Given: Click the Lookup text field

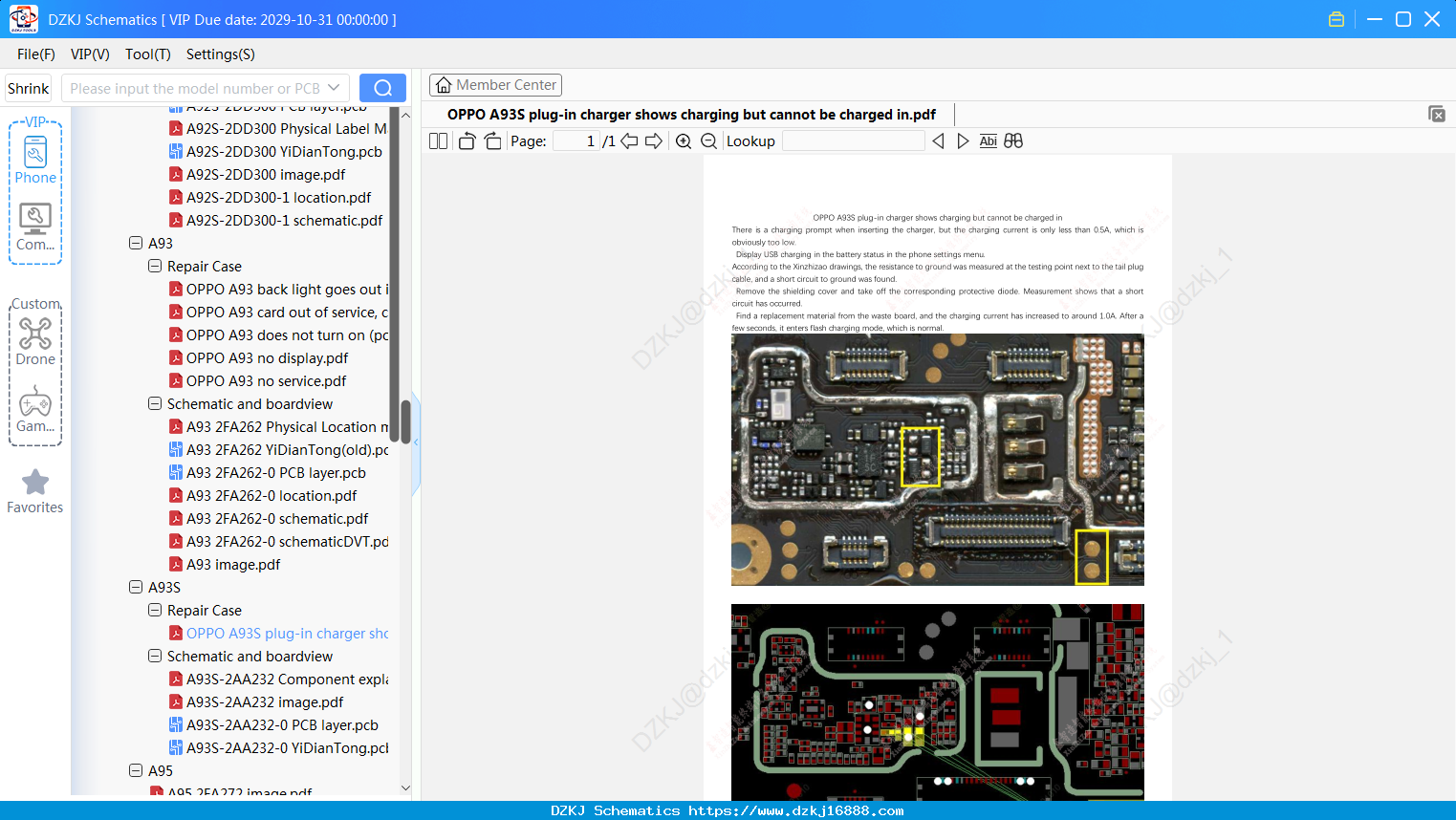Looking at the screenshot, I should [x=853, y=140].
